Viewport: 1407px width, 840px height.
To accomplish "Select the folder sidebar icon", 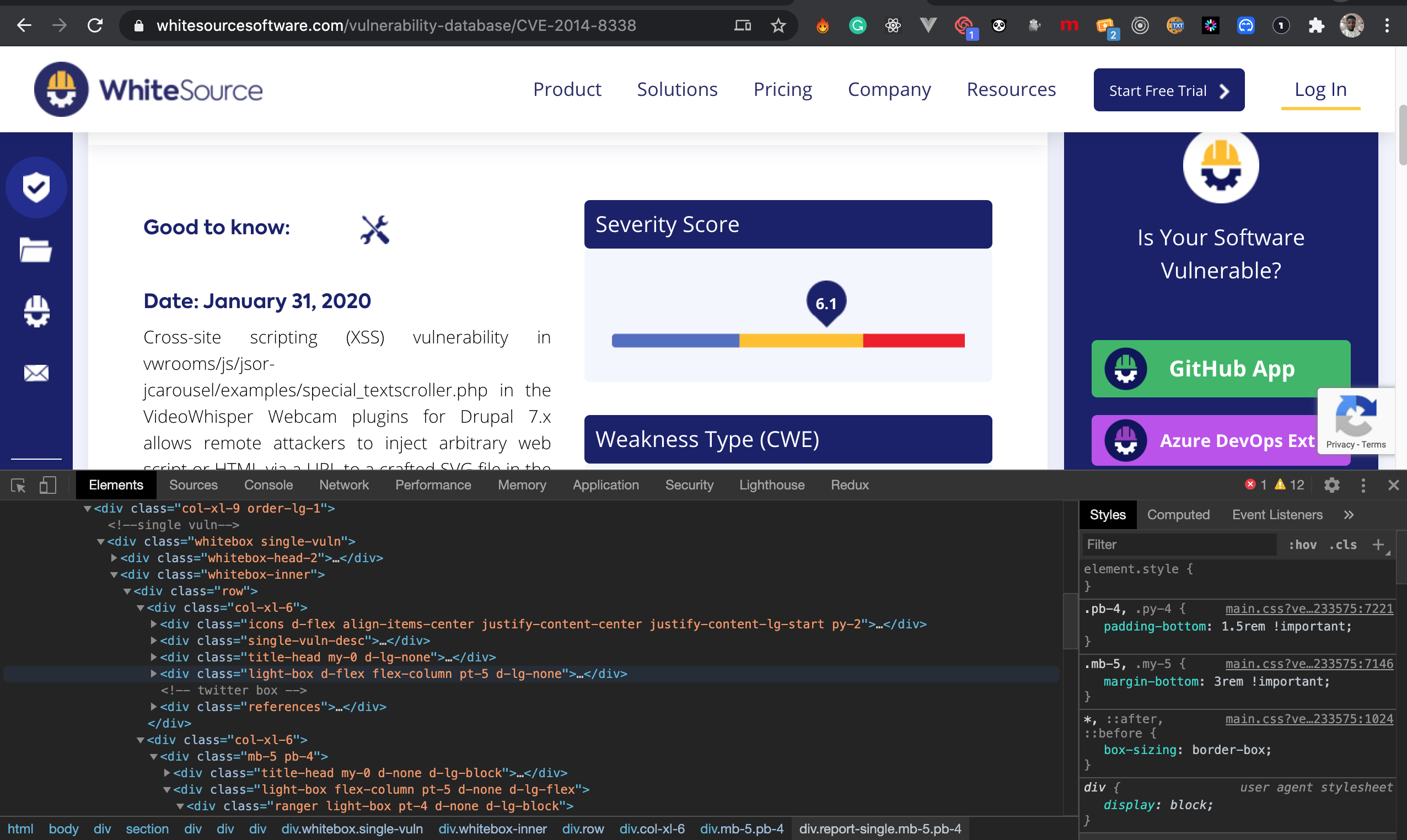I will click(36, 250).
